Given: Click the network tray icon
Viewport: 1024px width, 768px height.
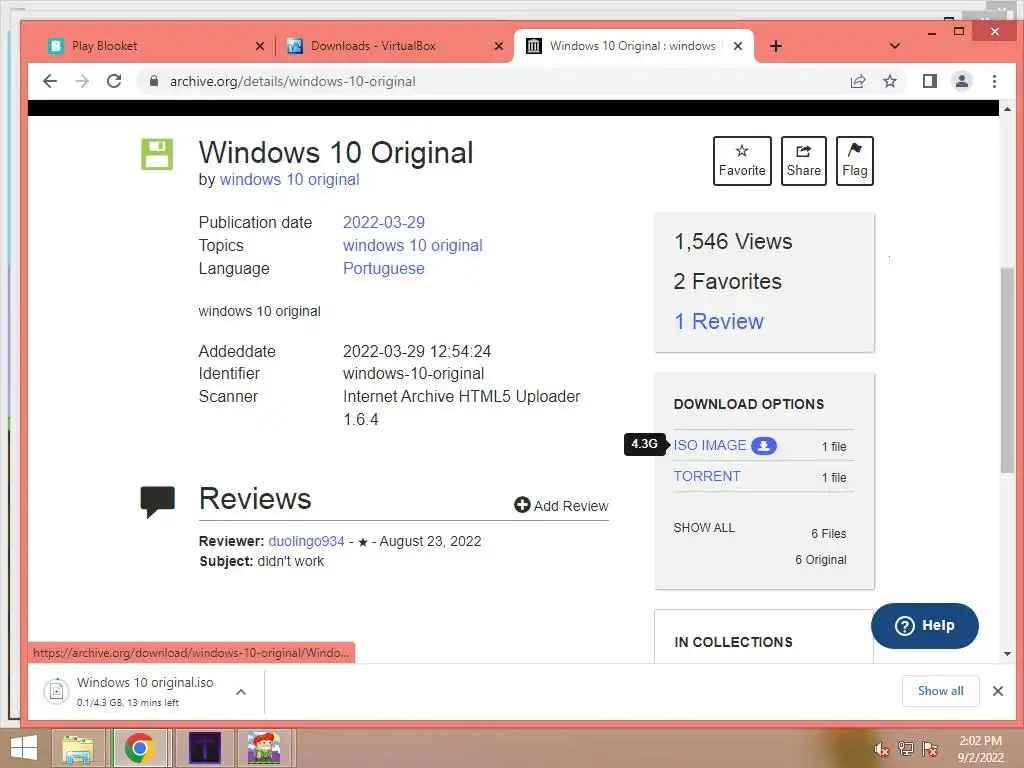Looking at the screenshot, I should point(906,749).
